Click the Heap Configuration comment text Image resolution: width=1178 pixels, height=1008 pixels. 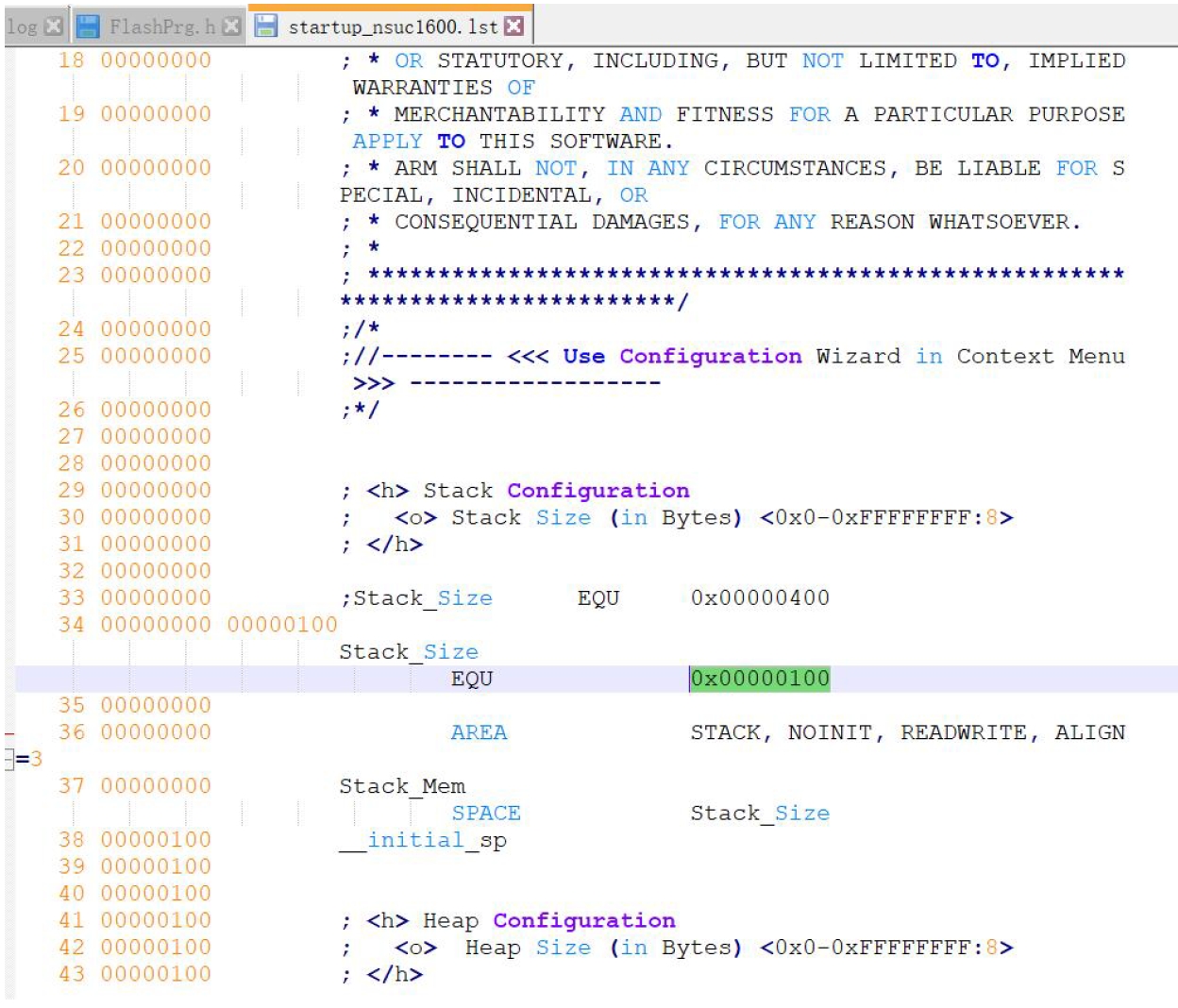tap(548, 921)
